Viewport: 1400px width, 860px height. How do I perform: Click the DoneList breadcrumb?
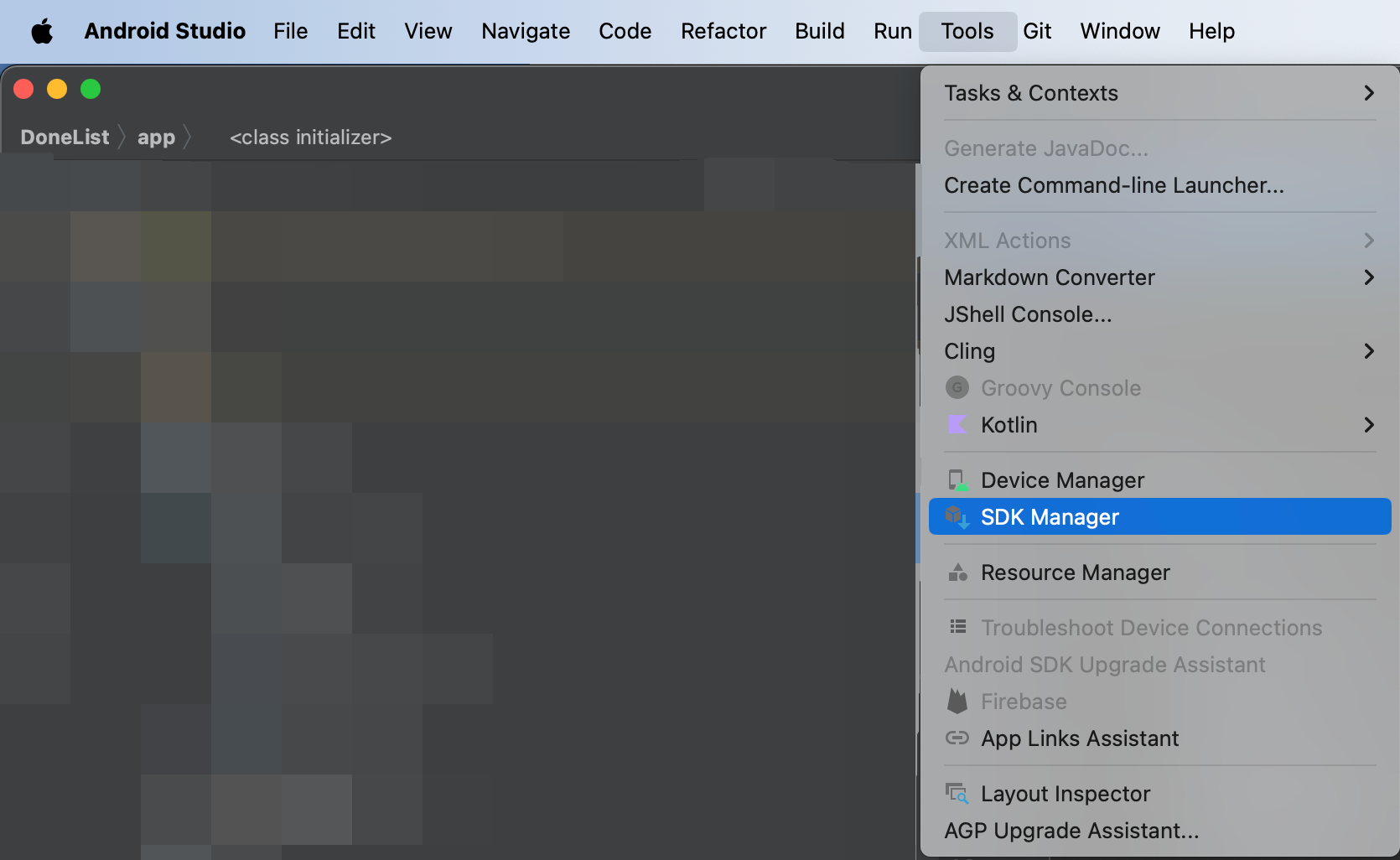pos(65,137)
